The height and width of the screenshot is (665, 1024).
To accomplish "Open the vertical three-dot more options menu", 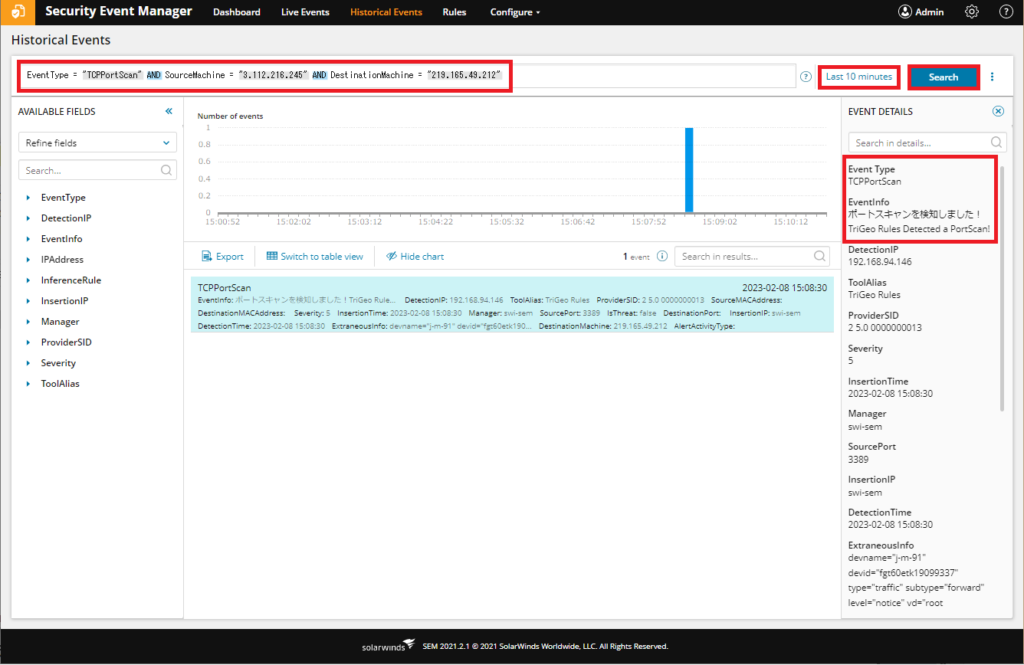I will click(x=992, y=76).
